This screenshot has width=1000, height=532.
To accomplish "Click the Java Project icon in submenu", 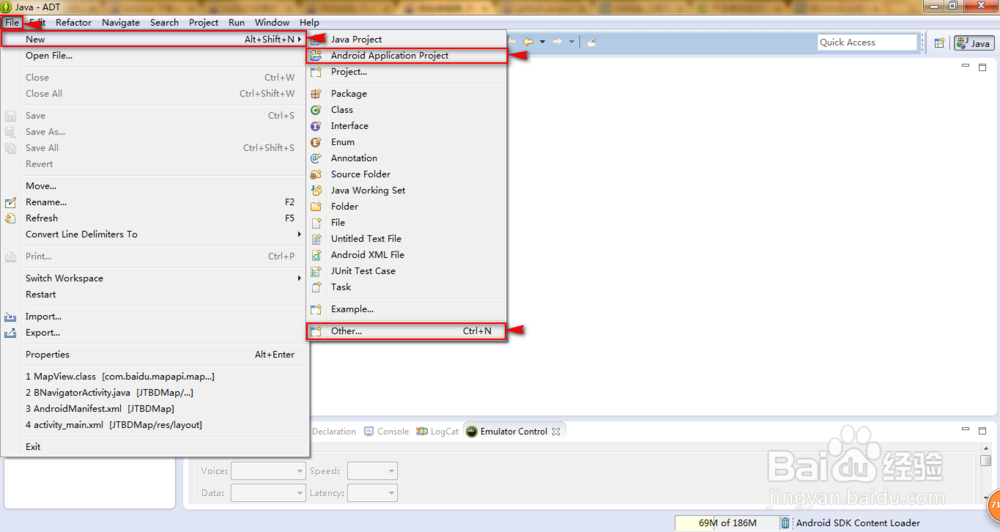I will [316, 40].
